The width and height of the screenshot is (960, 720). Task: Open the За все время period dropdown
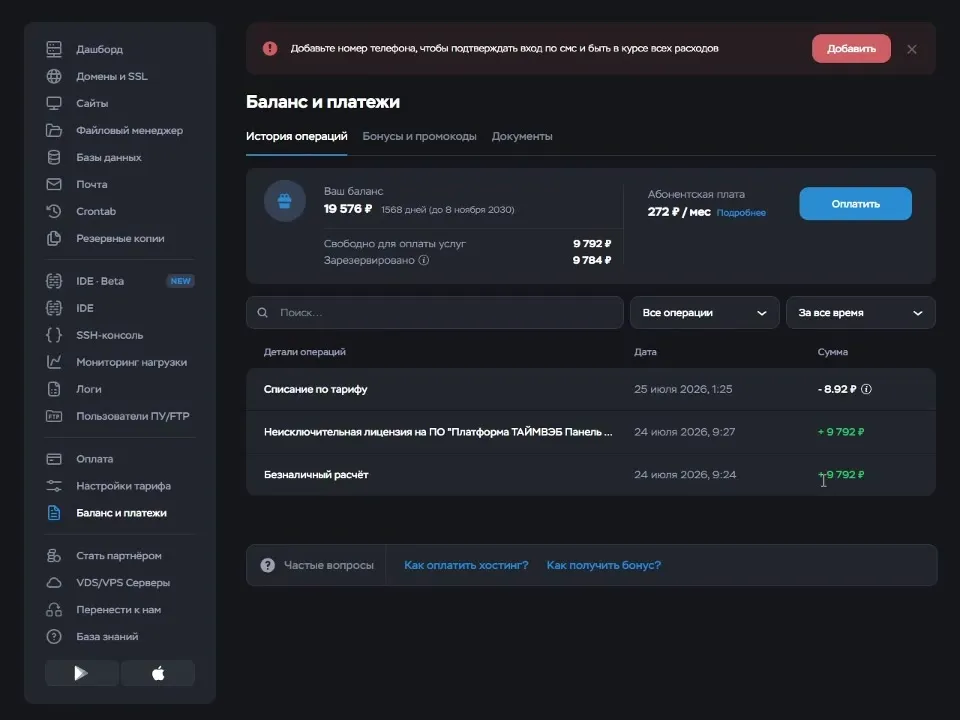coord(860,313)
